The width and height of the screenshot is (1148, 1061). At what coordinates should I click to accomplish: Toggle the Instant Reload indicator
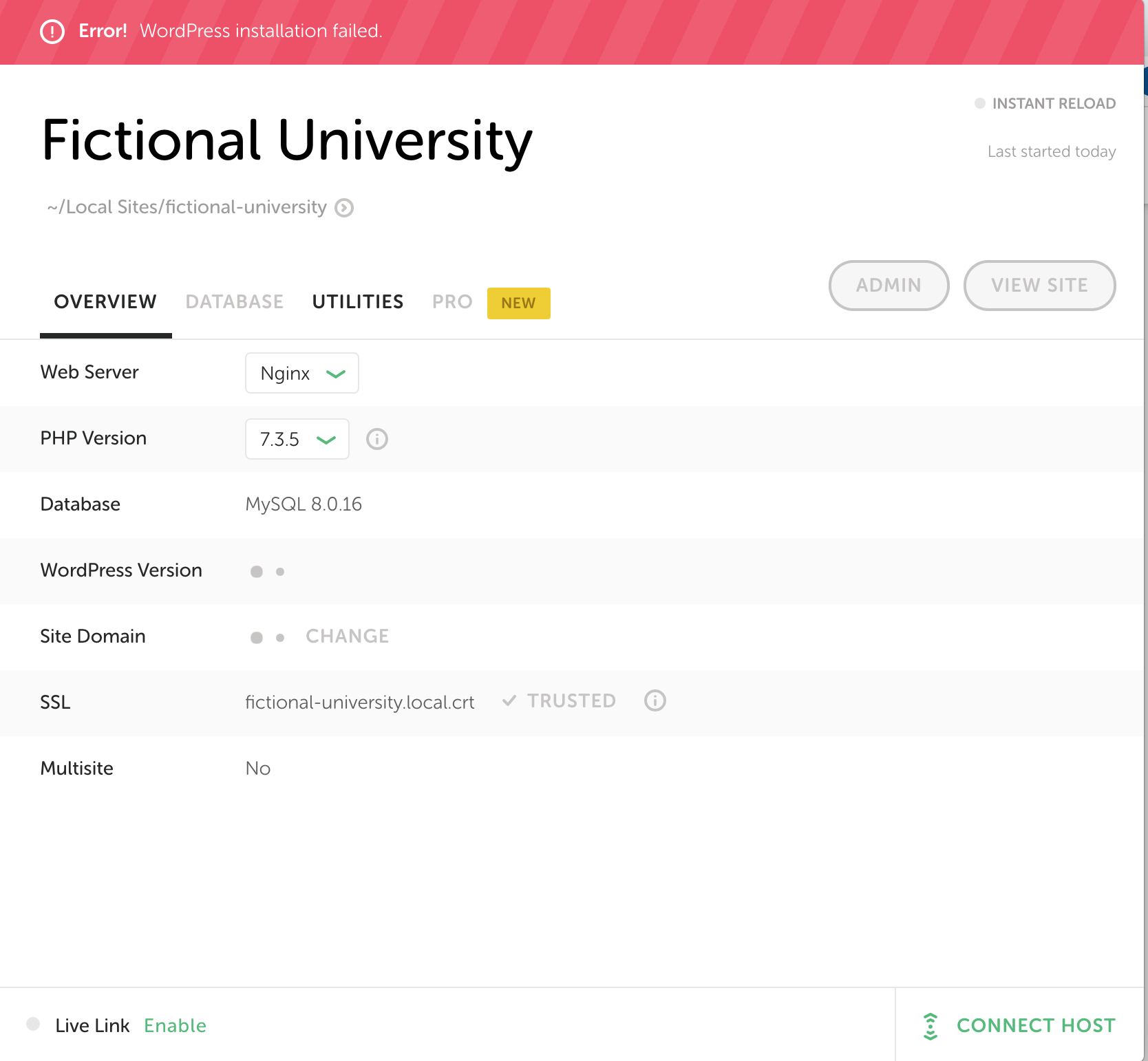(980, 103)
